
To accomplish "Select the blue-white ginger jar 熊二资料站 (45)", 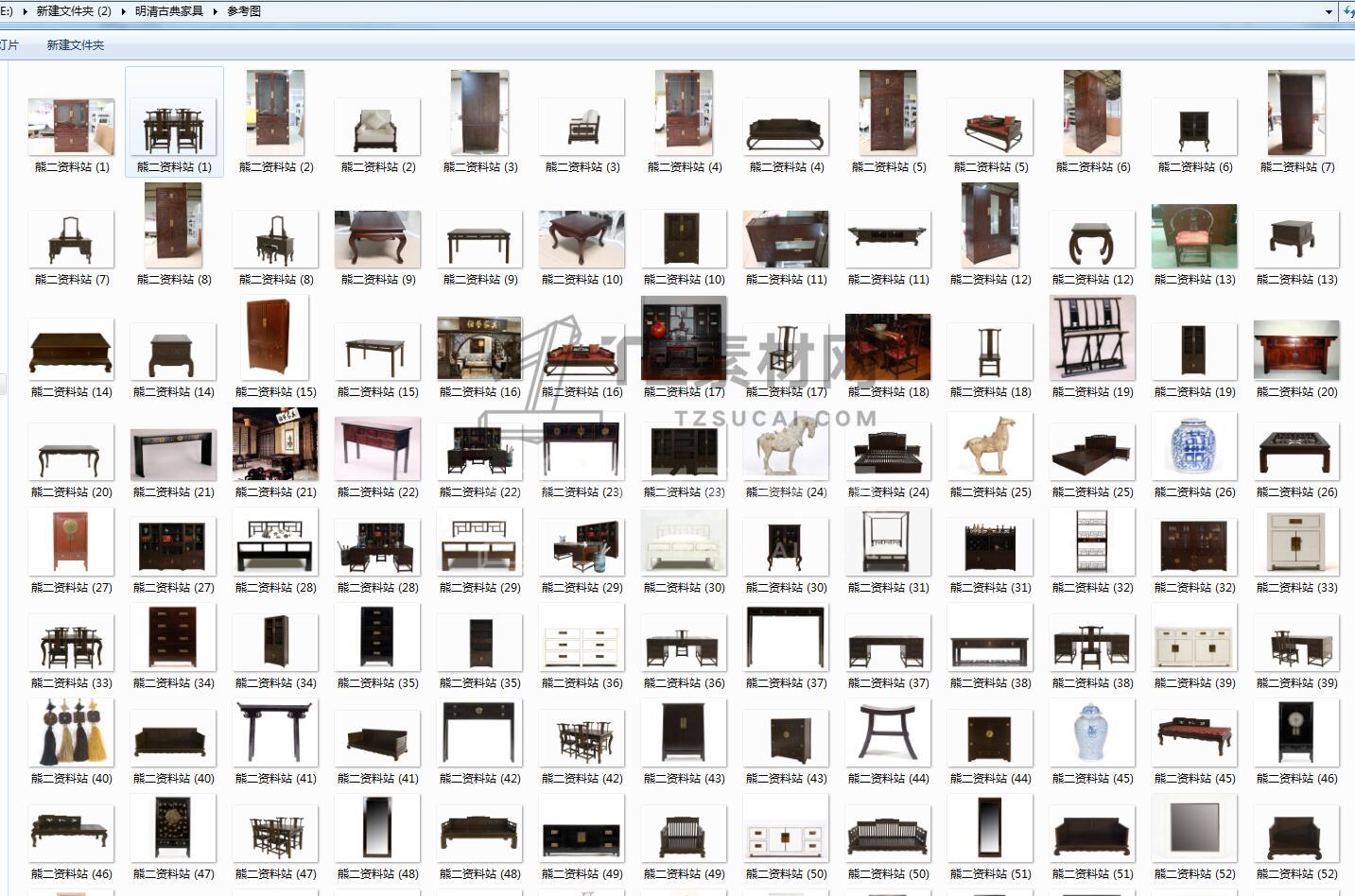I will pos(1092,732).
